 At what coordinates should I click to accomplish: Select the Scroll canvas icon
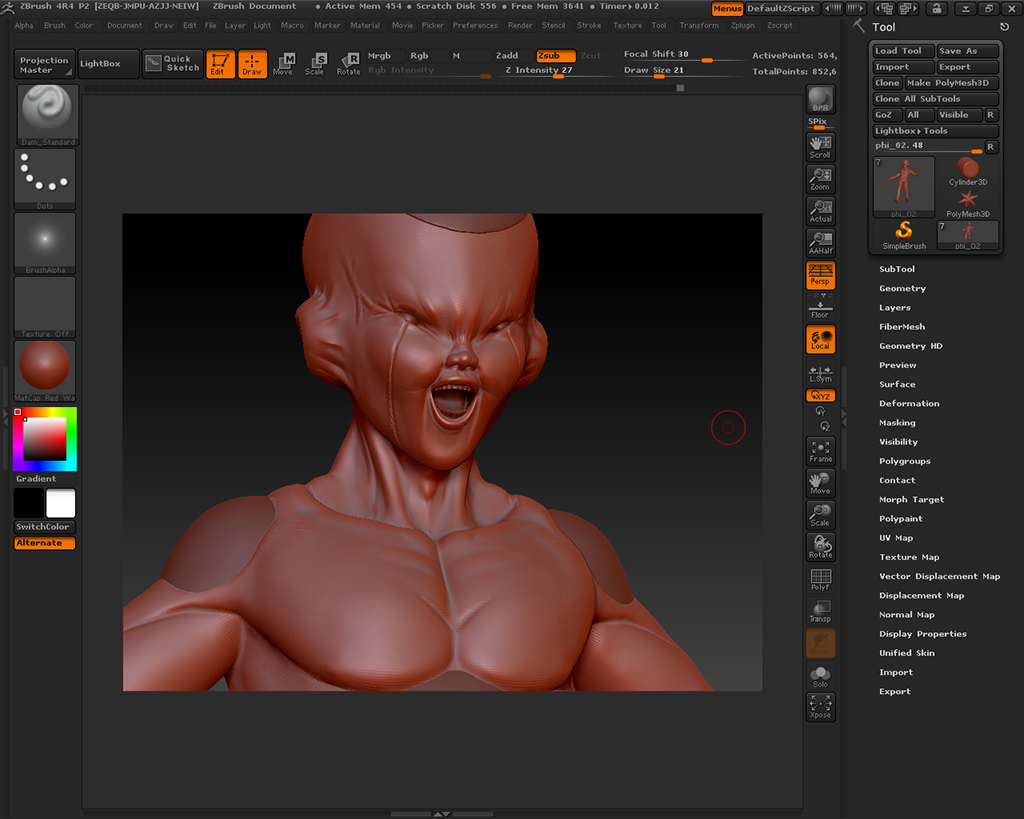[x=820, y=147]
